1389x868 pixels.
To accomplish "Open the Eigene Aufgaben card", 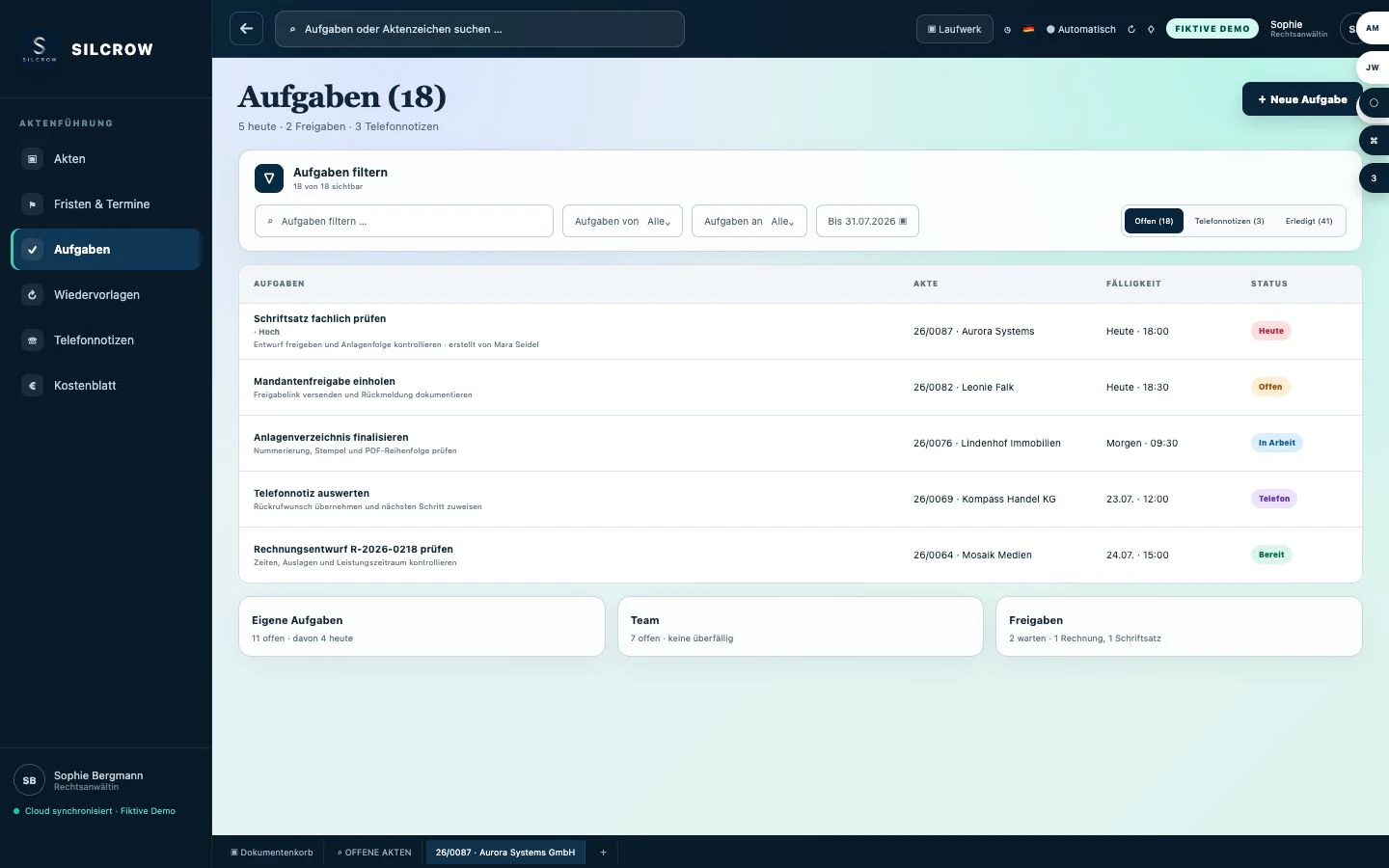I will click(x=422, y=627).
